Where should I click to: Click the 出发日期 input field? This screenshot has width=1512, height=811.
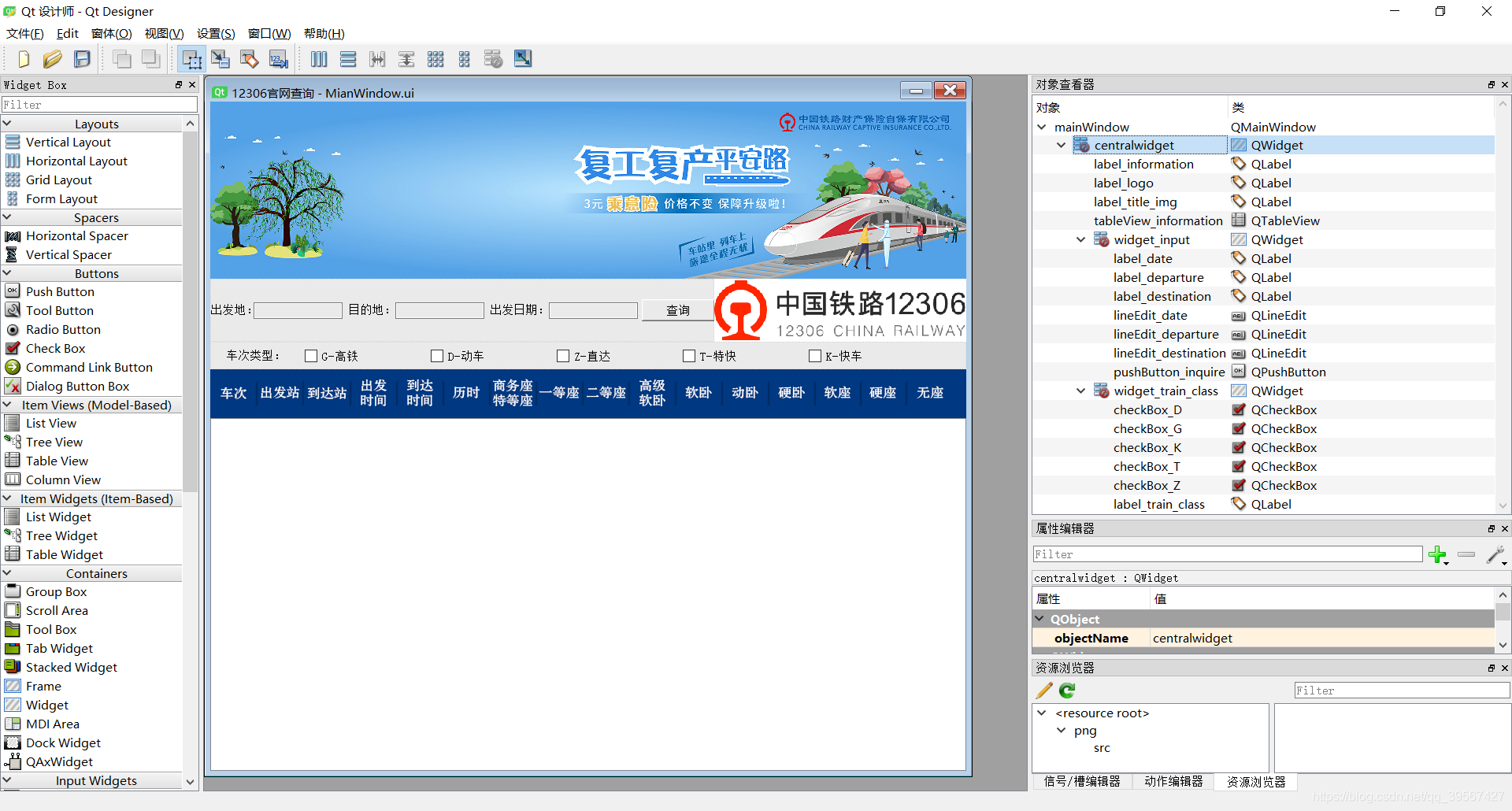[593, 310]
